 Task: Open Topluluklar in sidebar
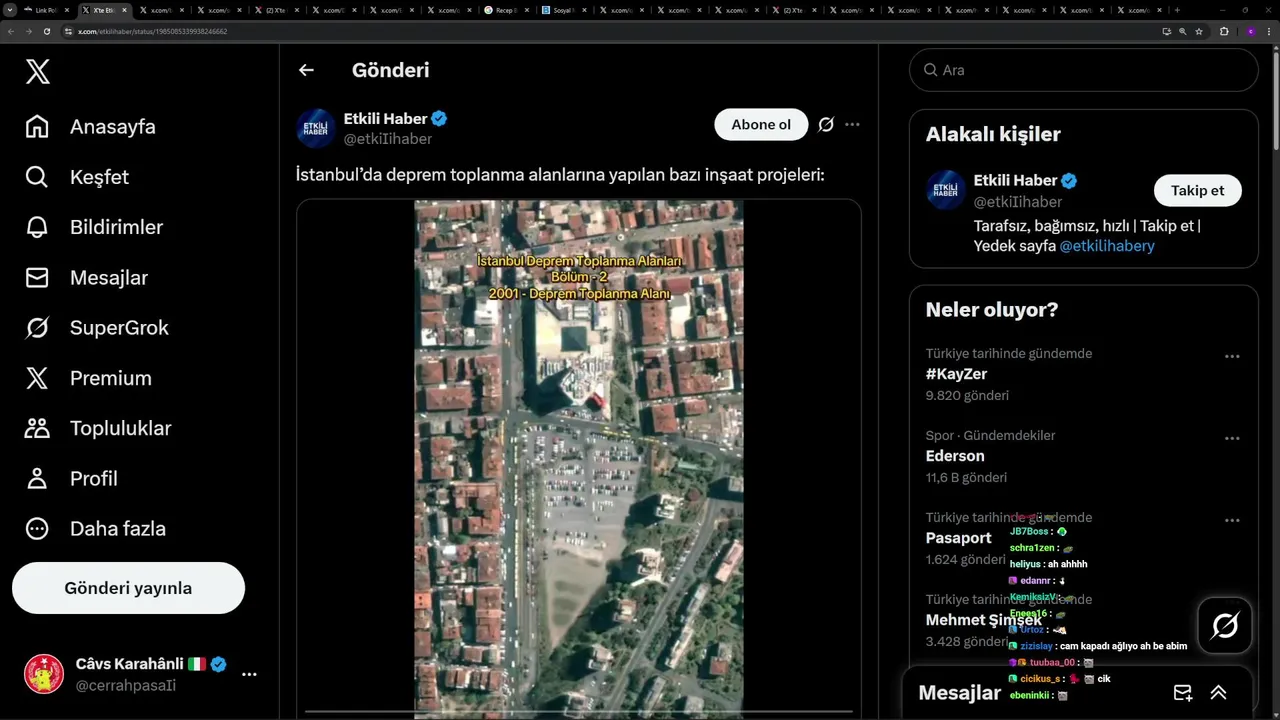pos(121,428)
